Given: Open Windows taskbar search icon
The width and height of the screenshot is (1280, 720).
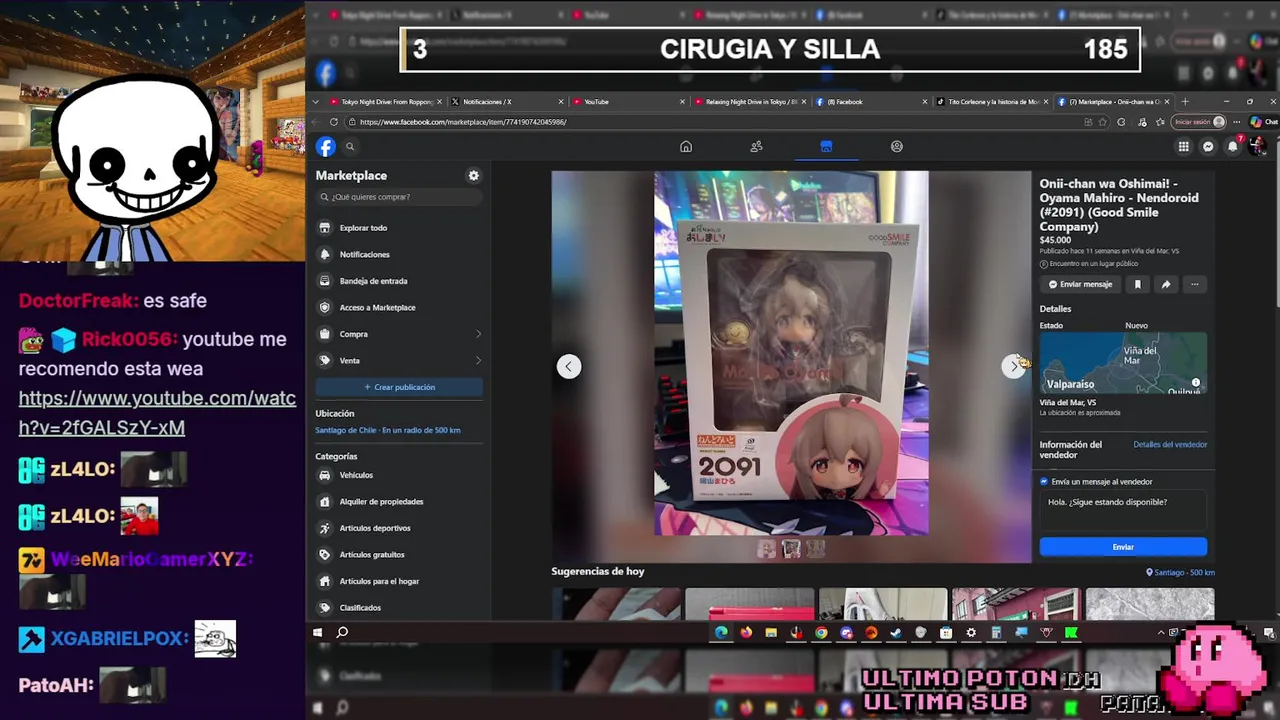Looking at the screenshot, I should [342, 632].
